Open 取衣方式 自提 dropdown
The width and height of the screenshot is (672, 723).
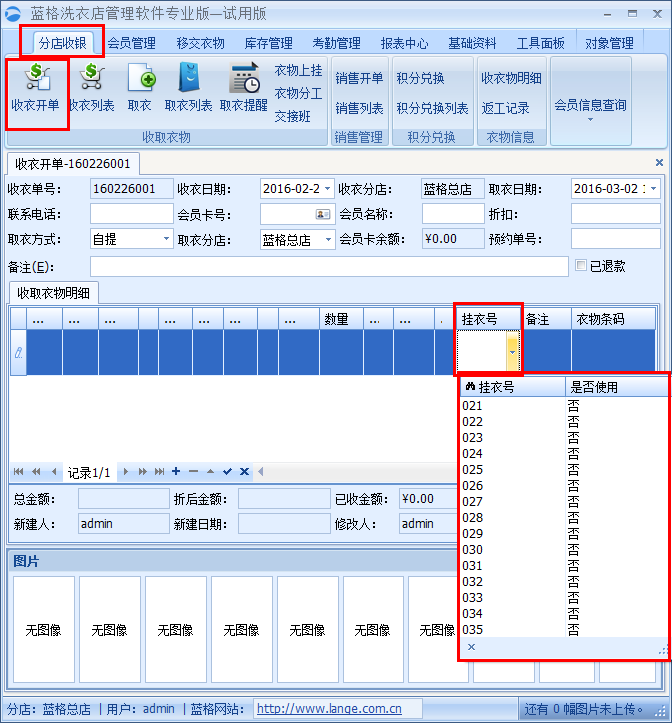pyautogui.click(x=166, y=239)
